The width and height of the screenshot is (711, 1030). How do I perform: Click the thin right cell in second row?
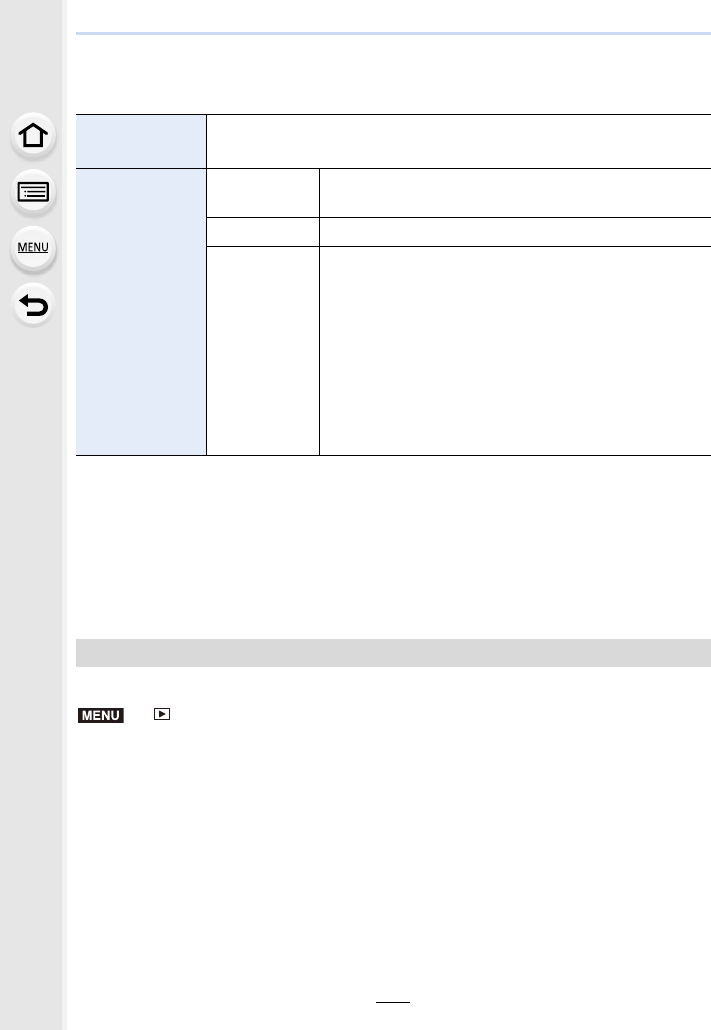[515, 232]
